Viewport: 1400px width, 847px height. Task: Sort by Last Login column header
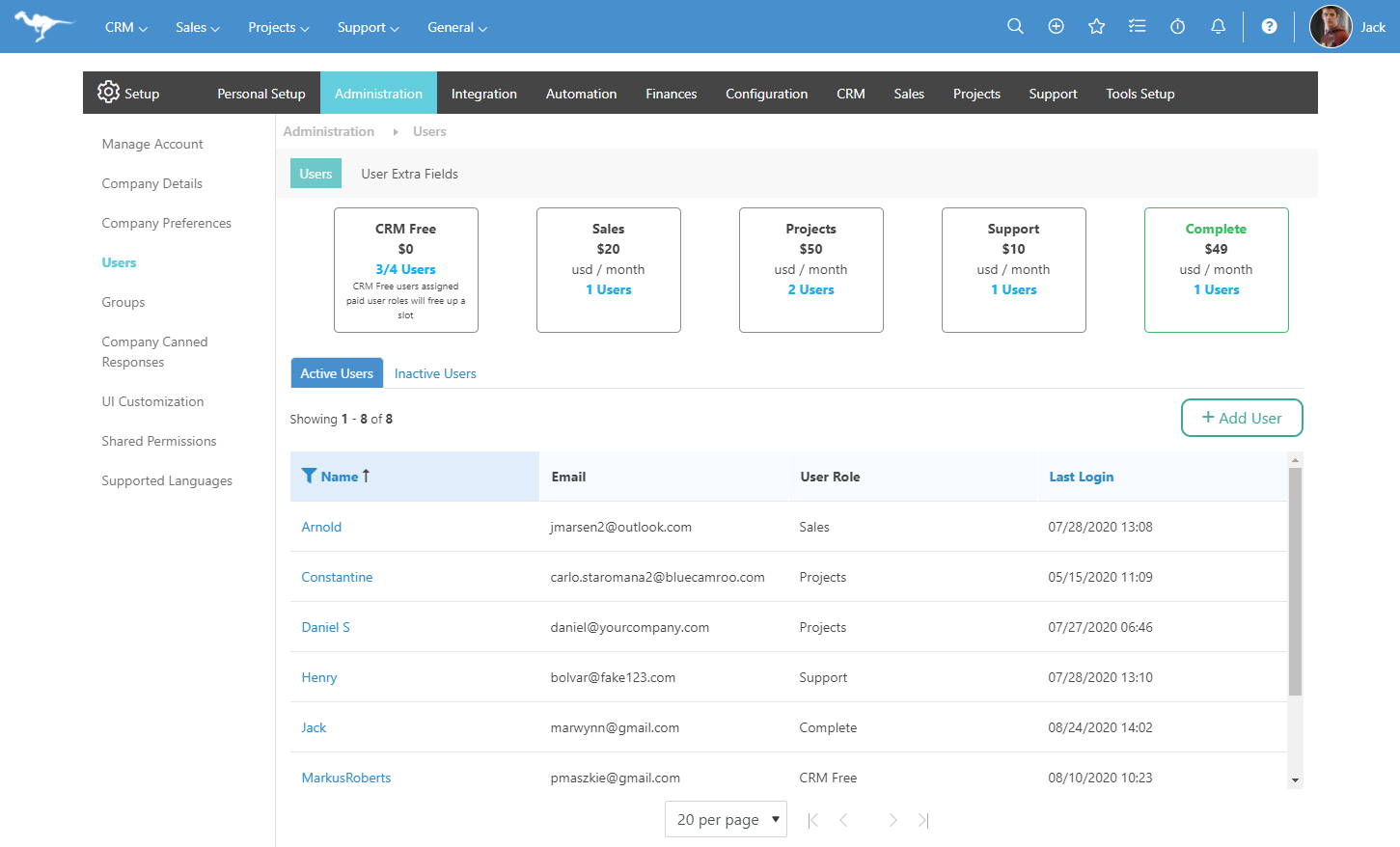(1081, 477)
